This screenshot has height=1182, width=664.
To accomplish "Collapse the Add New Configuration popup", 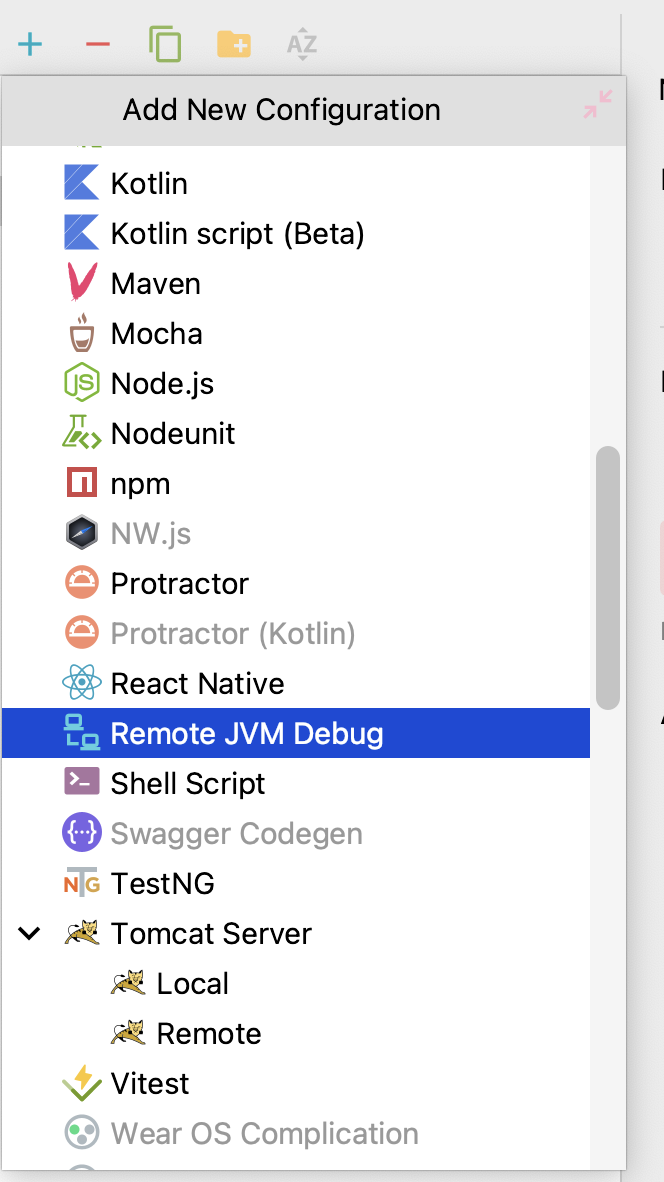I will 596,104.
